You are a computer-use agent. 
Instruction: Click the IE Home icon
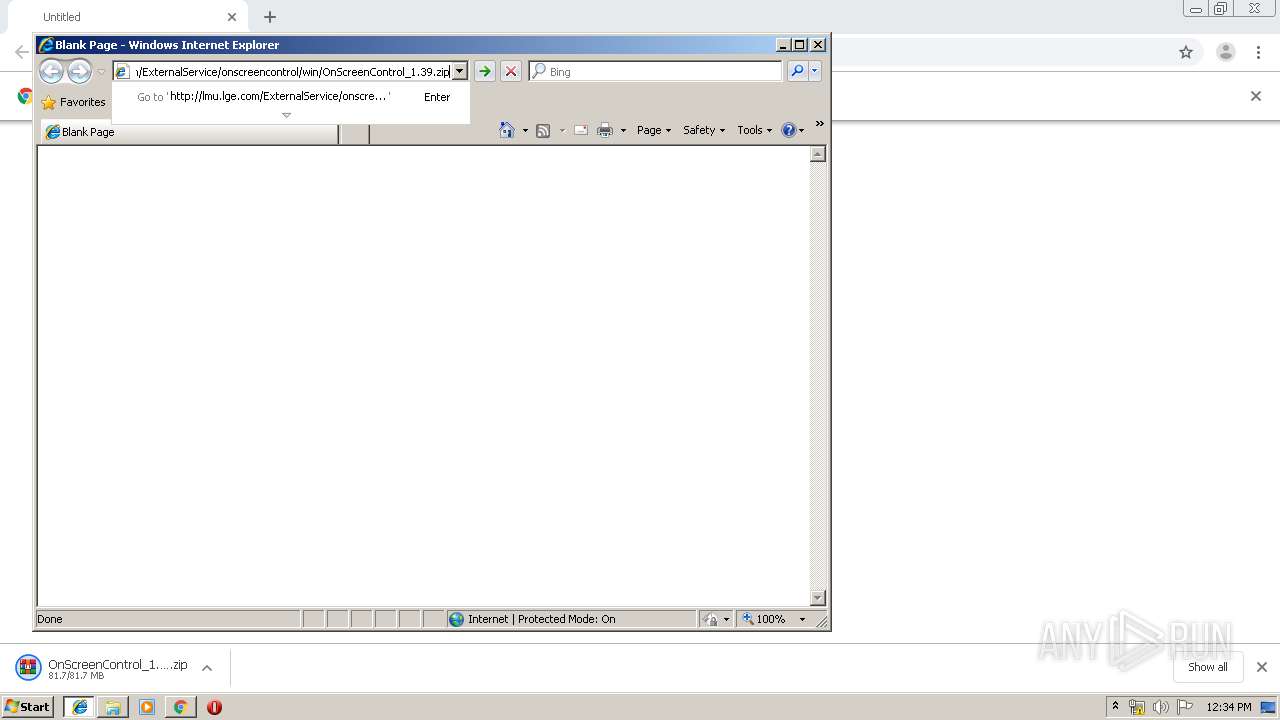tap(507, 130)
